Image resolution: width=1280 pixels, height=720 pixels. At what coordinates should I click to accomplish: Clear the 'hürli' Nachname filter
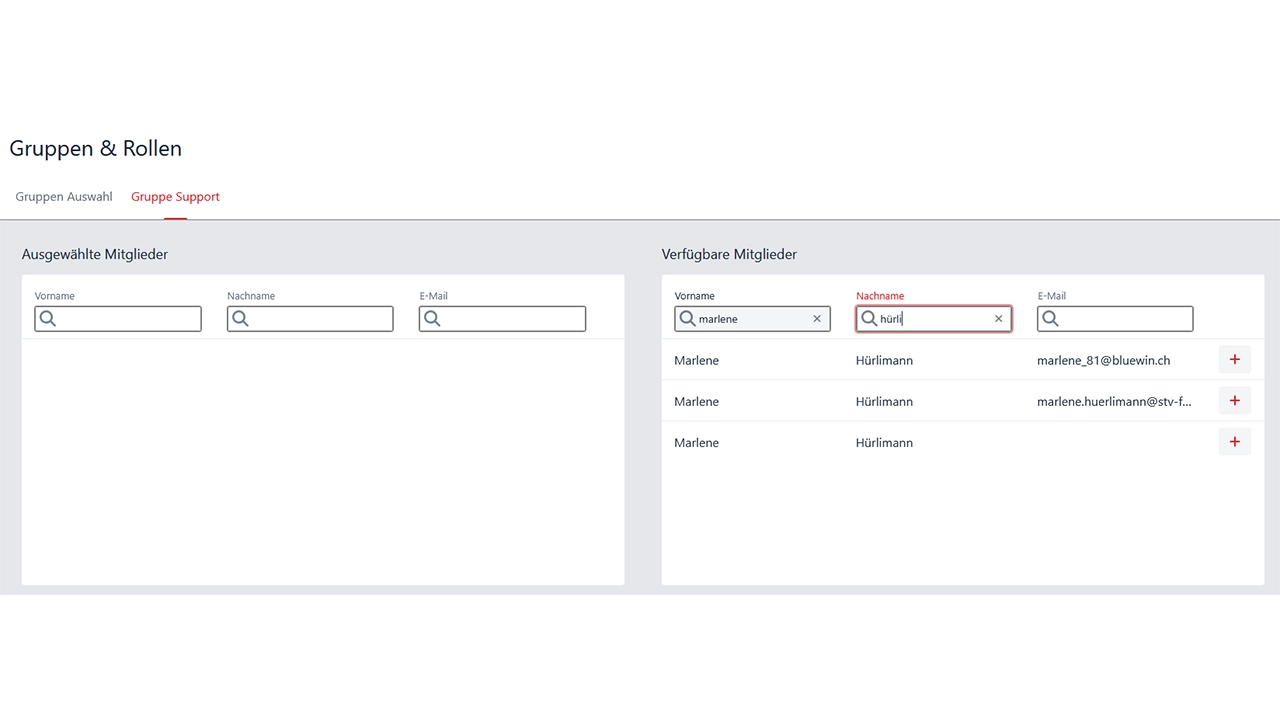coord(998,319)
